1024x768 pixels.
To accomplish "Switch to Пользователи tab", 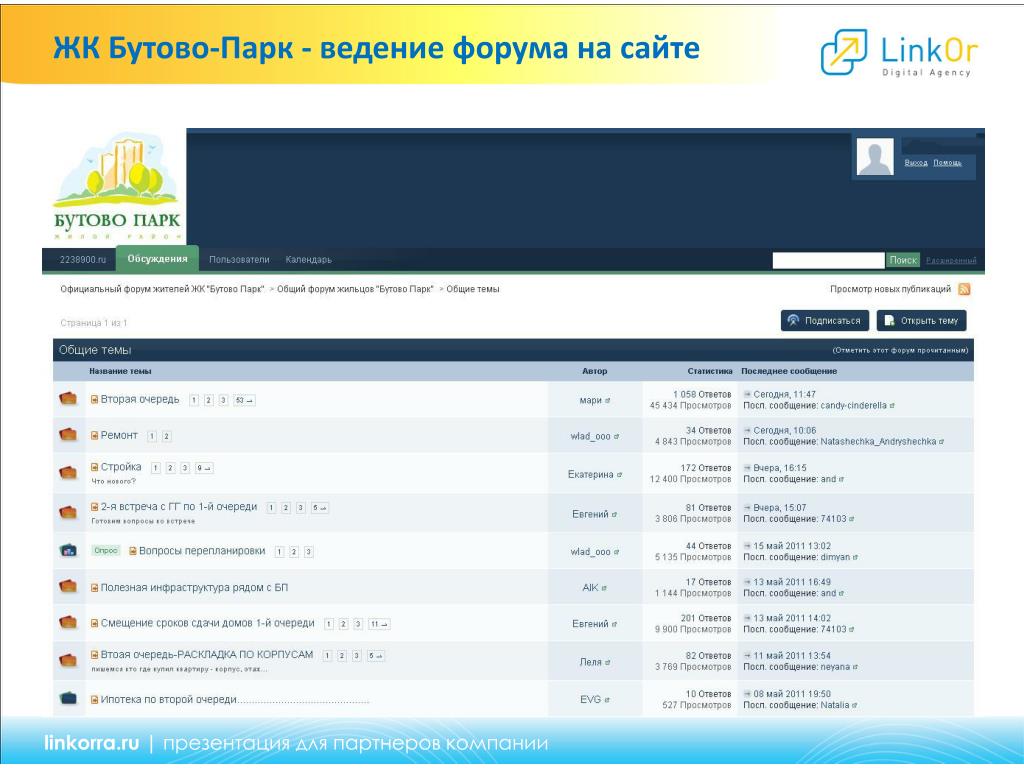I will click(x=239, y=259).
